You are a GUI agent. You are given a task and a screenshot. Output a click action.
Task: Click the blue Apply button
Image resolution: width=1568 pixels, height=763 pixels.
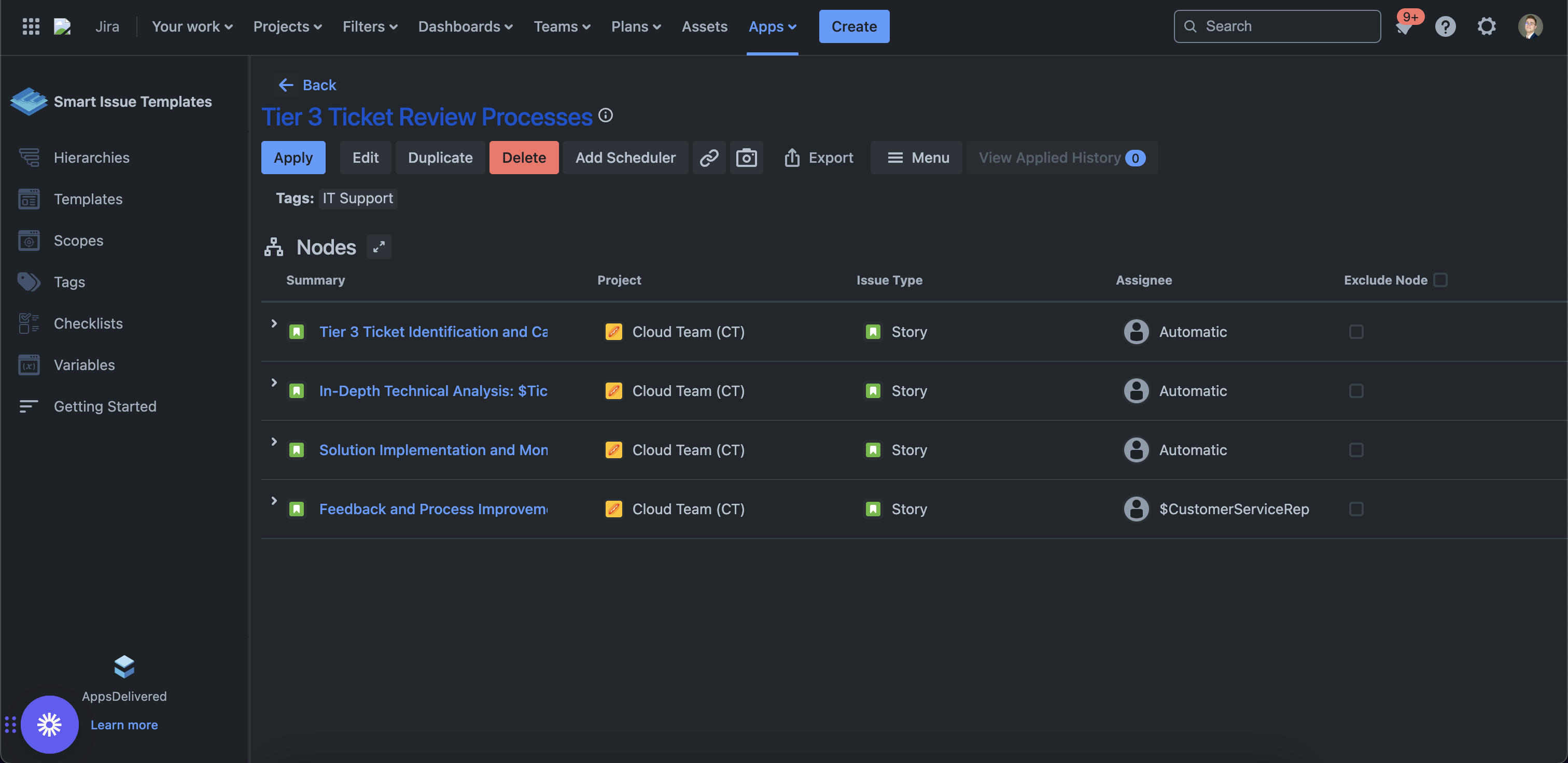coord(293,158)
